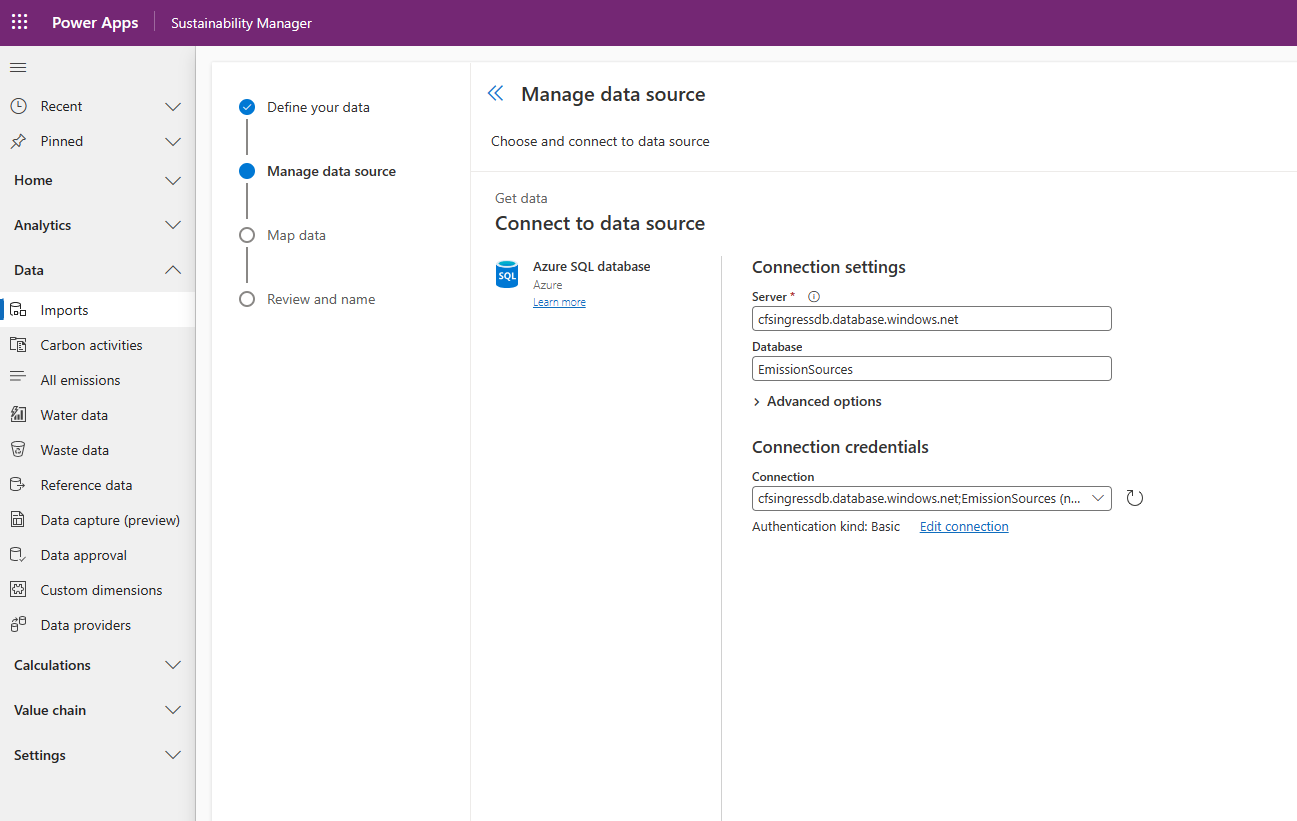Screen dimensions: 1297x821
Task: Select the Review and name step label
Action: [321, 299]
